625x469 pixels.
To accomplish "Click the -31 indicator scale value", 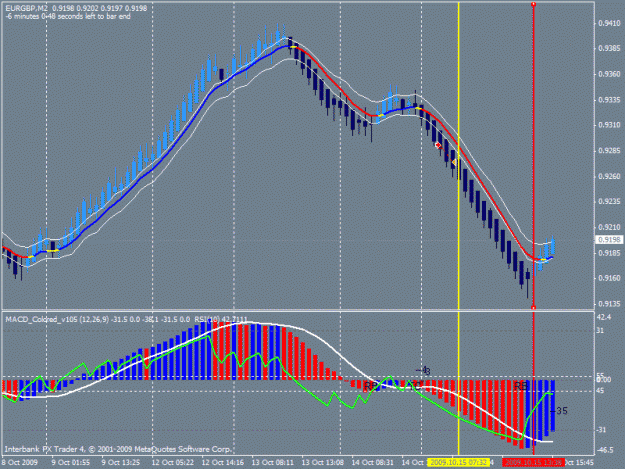I will tap(601, 430).
